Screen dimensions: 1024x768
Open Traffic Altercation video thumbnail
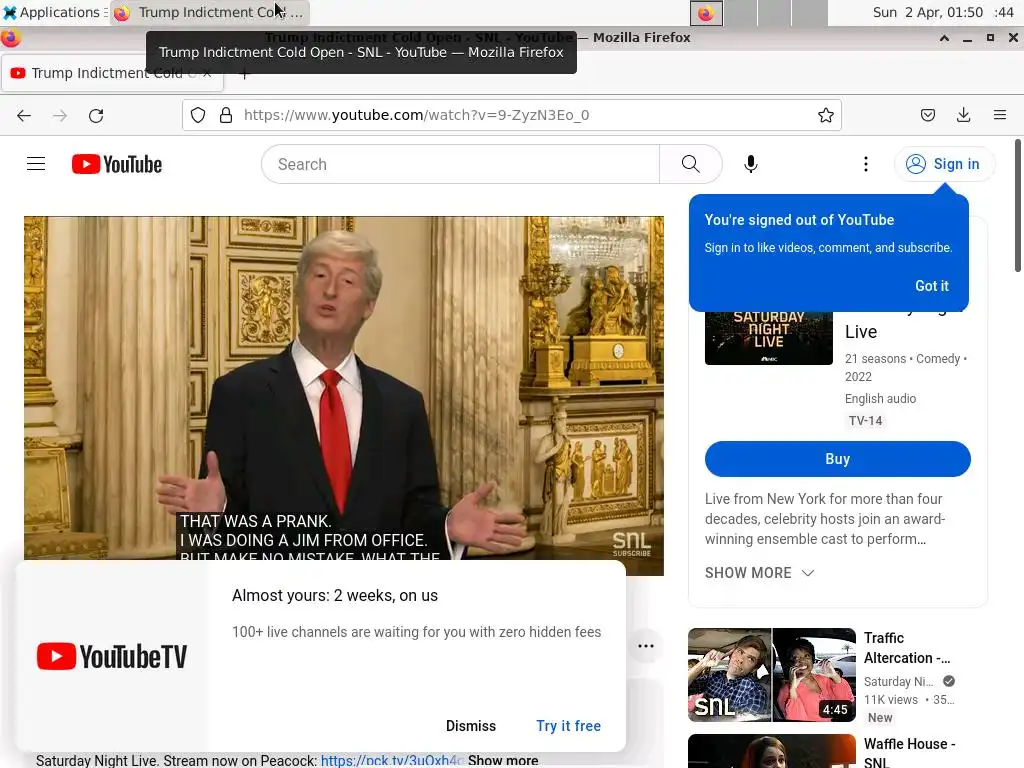[771, 675]
